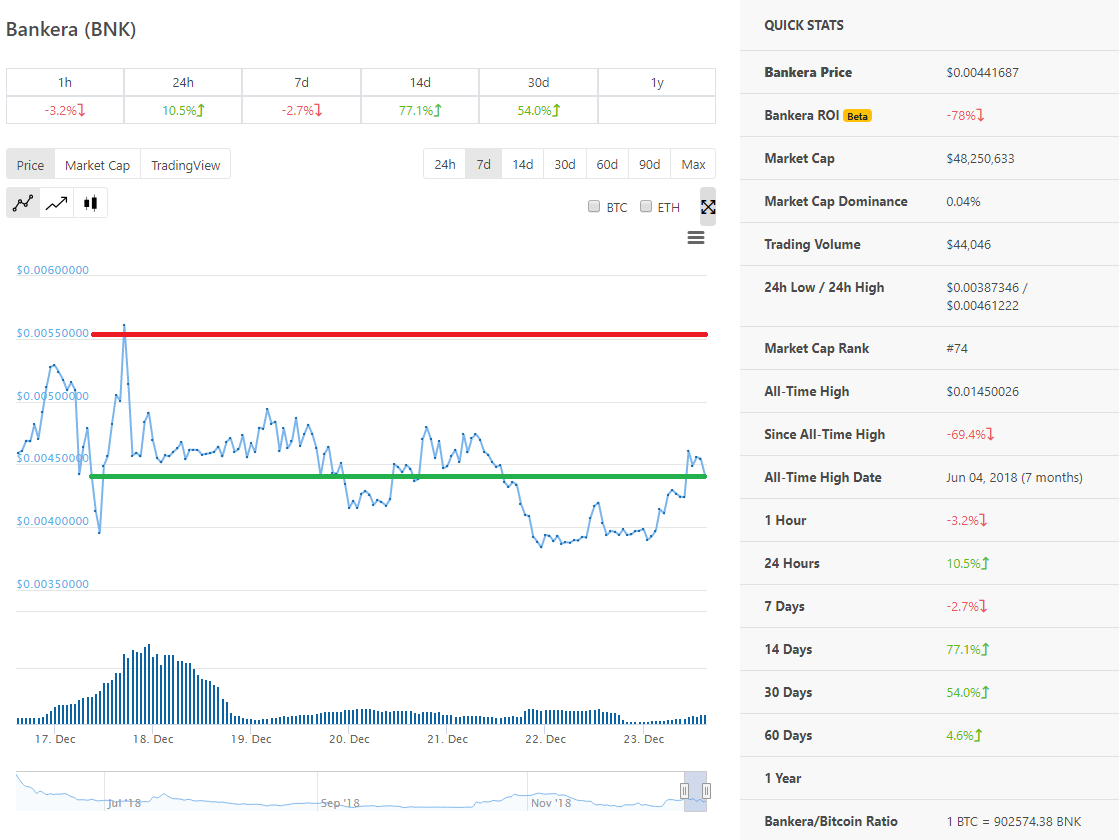
Task: Click the QUICK STATS heading
Action: (x=804, y=25)
